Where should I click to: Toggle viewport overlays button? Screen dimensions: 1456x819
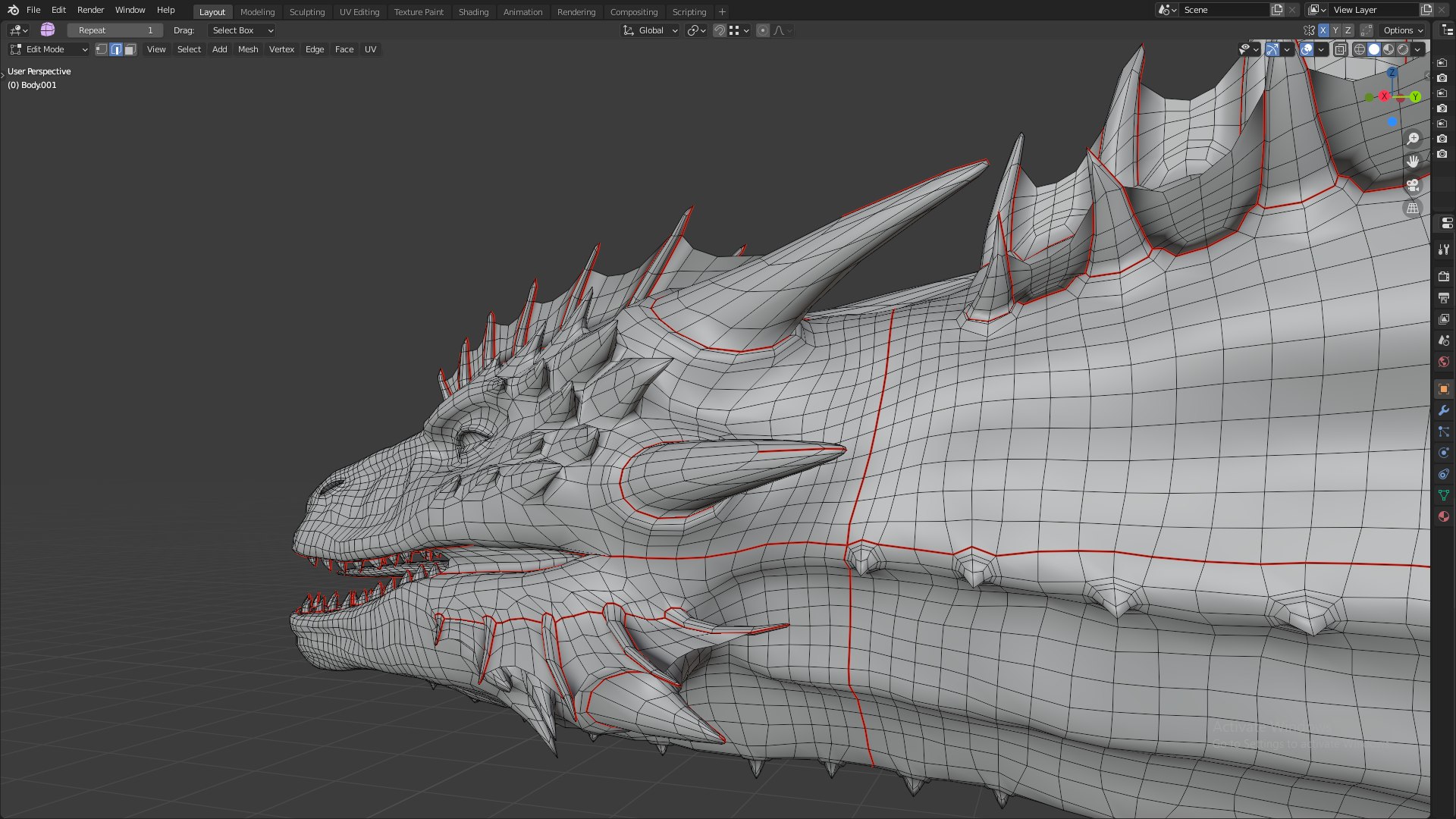pos(1307,49)
